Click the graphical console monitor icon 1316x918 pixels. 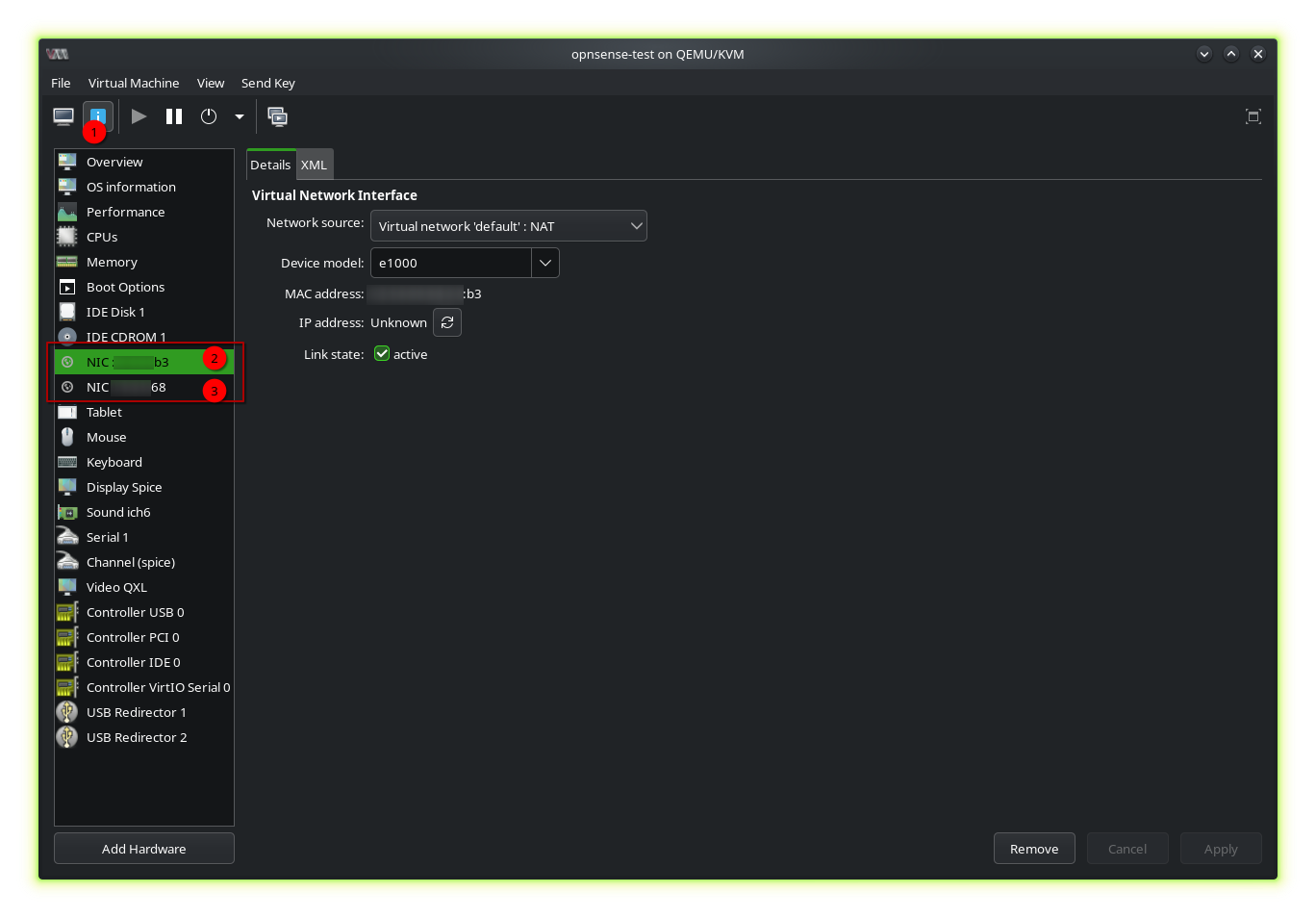point(63,116)
